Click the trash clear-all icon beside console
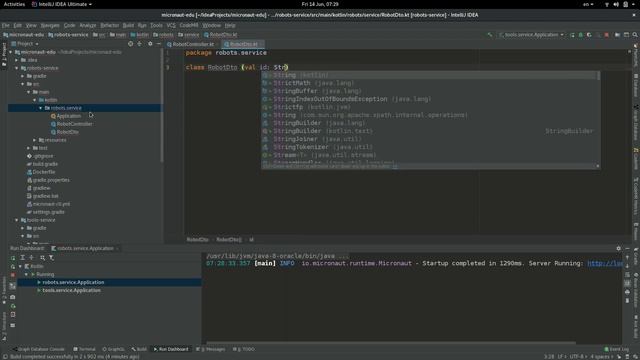640x360 pixels. 627,300
